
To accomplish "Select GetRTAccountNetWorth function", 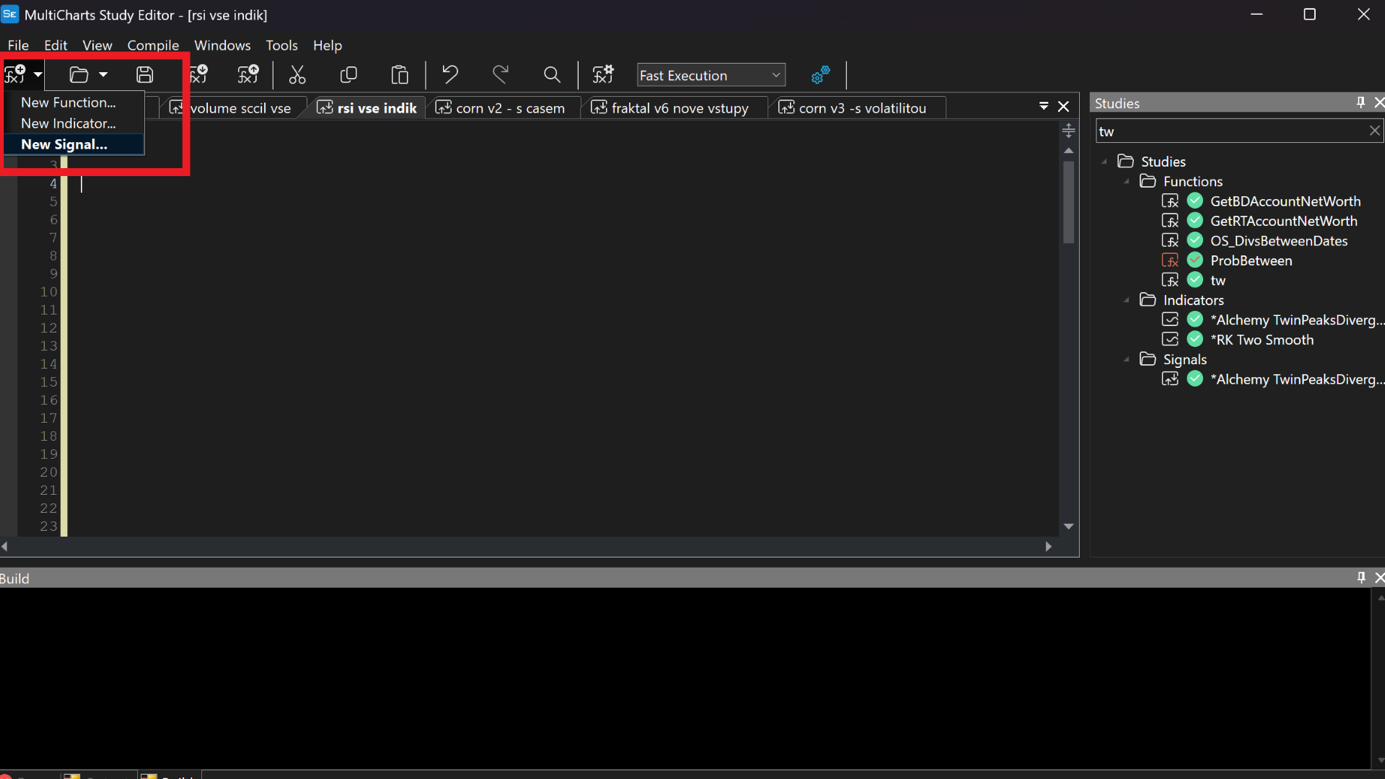I will [x=1283, y=221].
